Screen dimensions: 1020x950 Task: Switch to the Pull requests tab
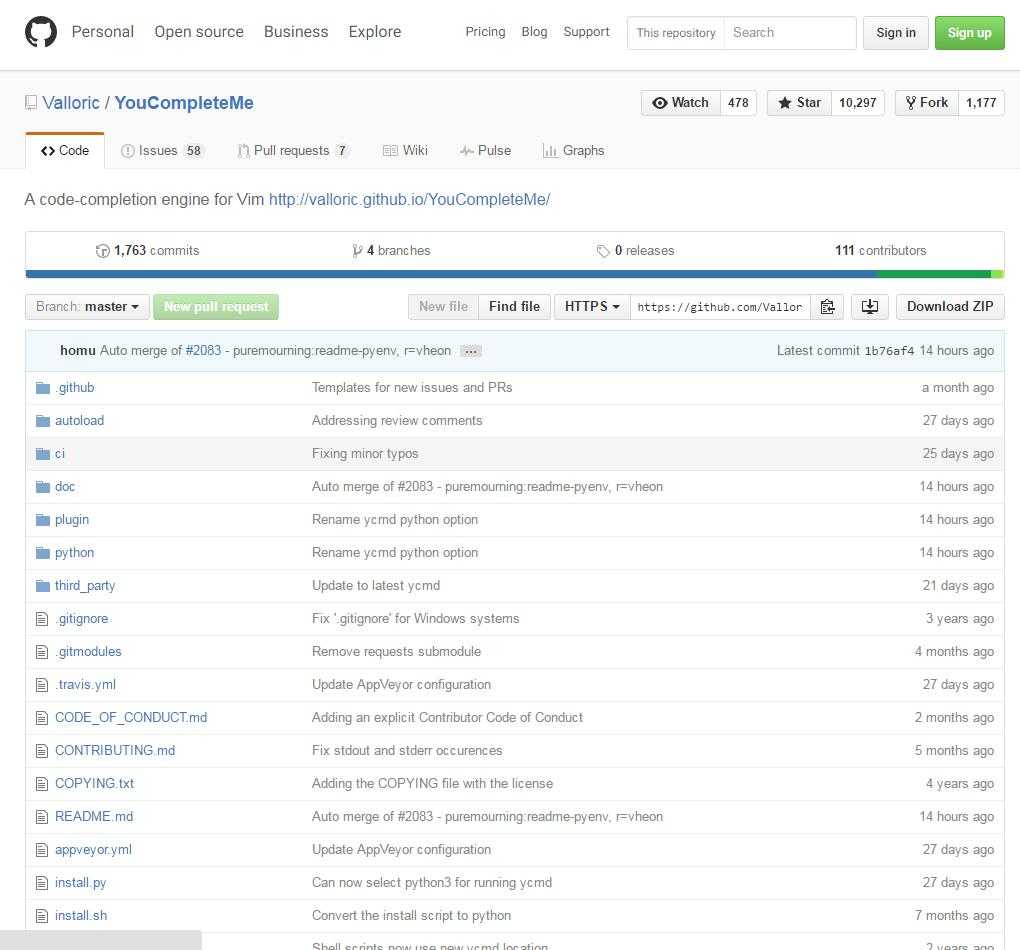(x=293, y=151)
